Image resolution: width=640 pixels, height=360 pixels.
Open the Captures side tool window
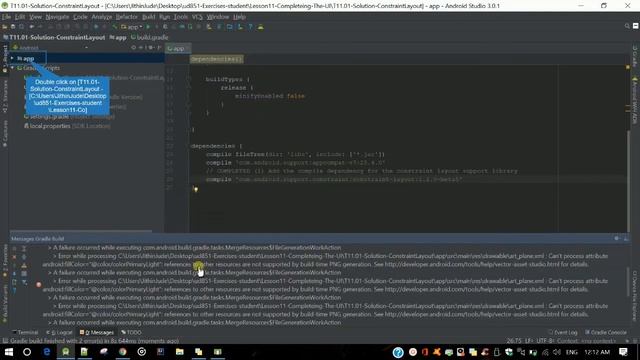pos(5,133)
